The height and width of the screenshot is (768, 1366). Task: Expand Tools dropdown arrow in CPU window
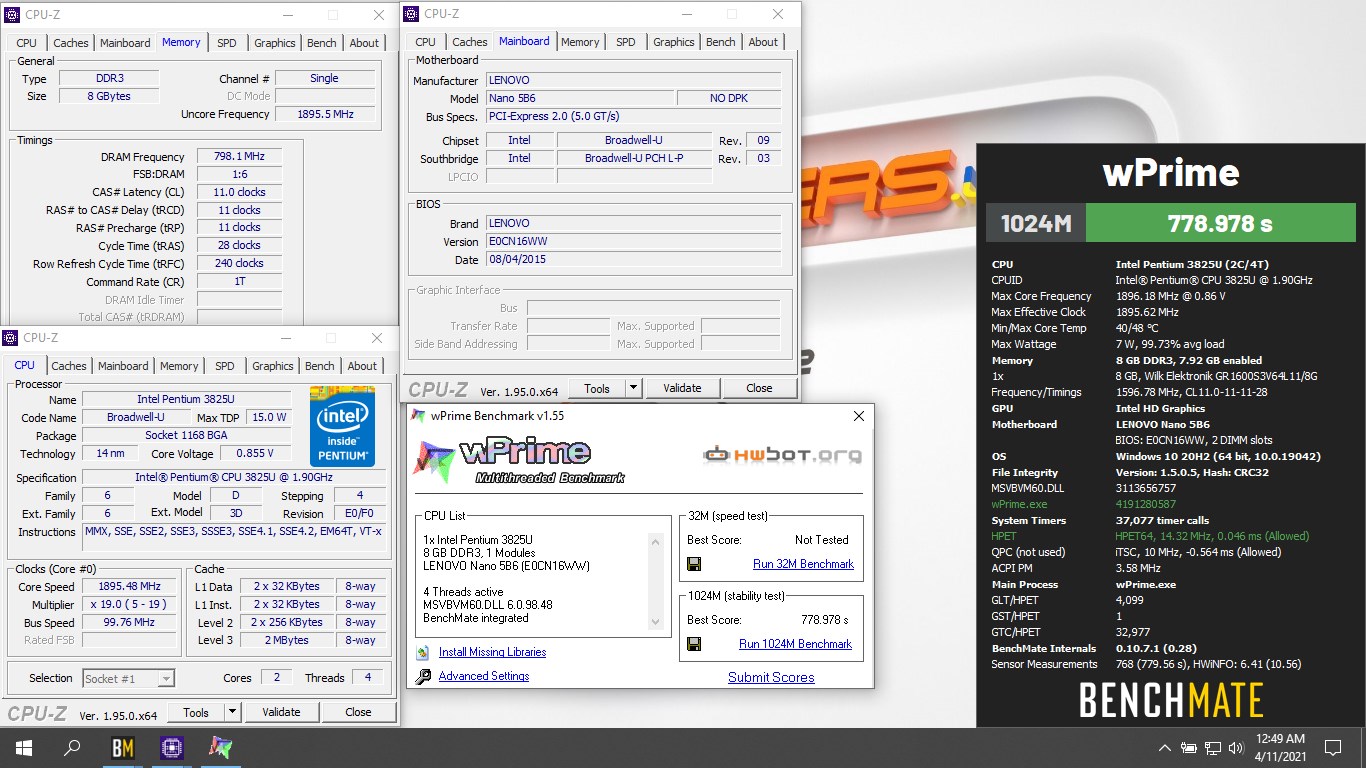(x=232, y=712)
